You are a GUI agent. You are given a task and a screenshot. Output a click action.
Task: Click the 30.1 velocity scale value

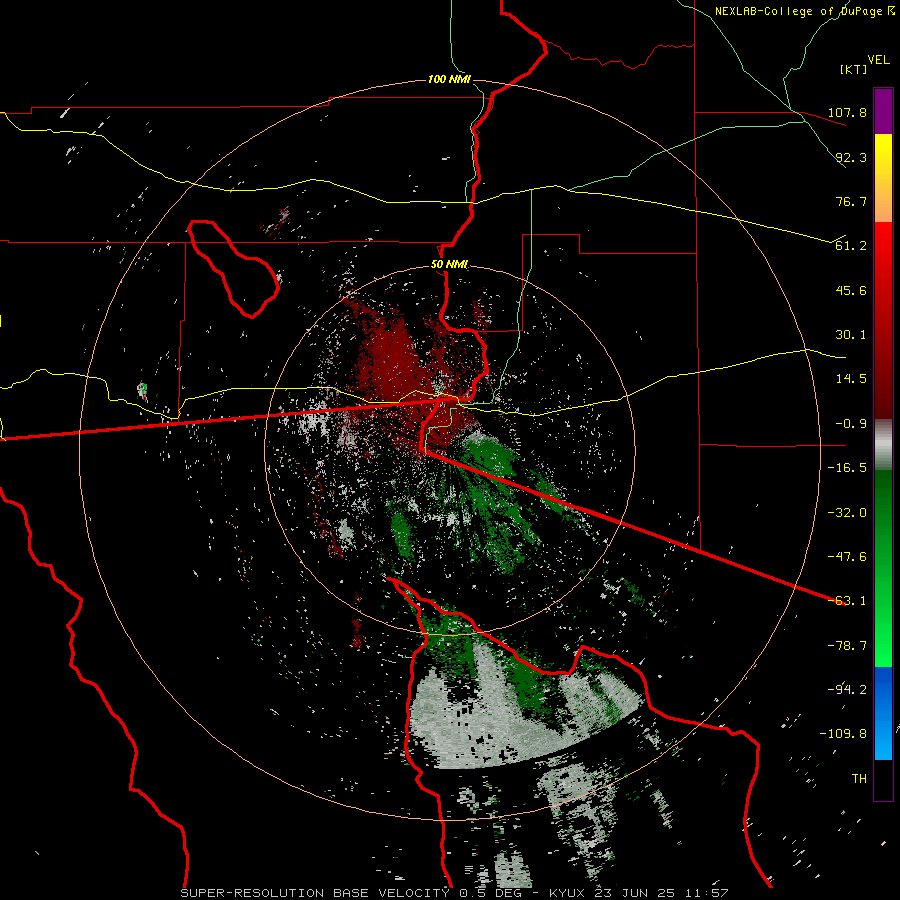[x=851, y=335]
